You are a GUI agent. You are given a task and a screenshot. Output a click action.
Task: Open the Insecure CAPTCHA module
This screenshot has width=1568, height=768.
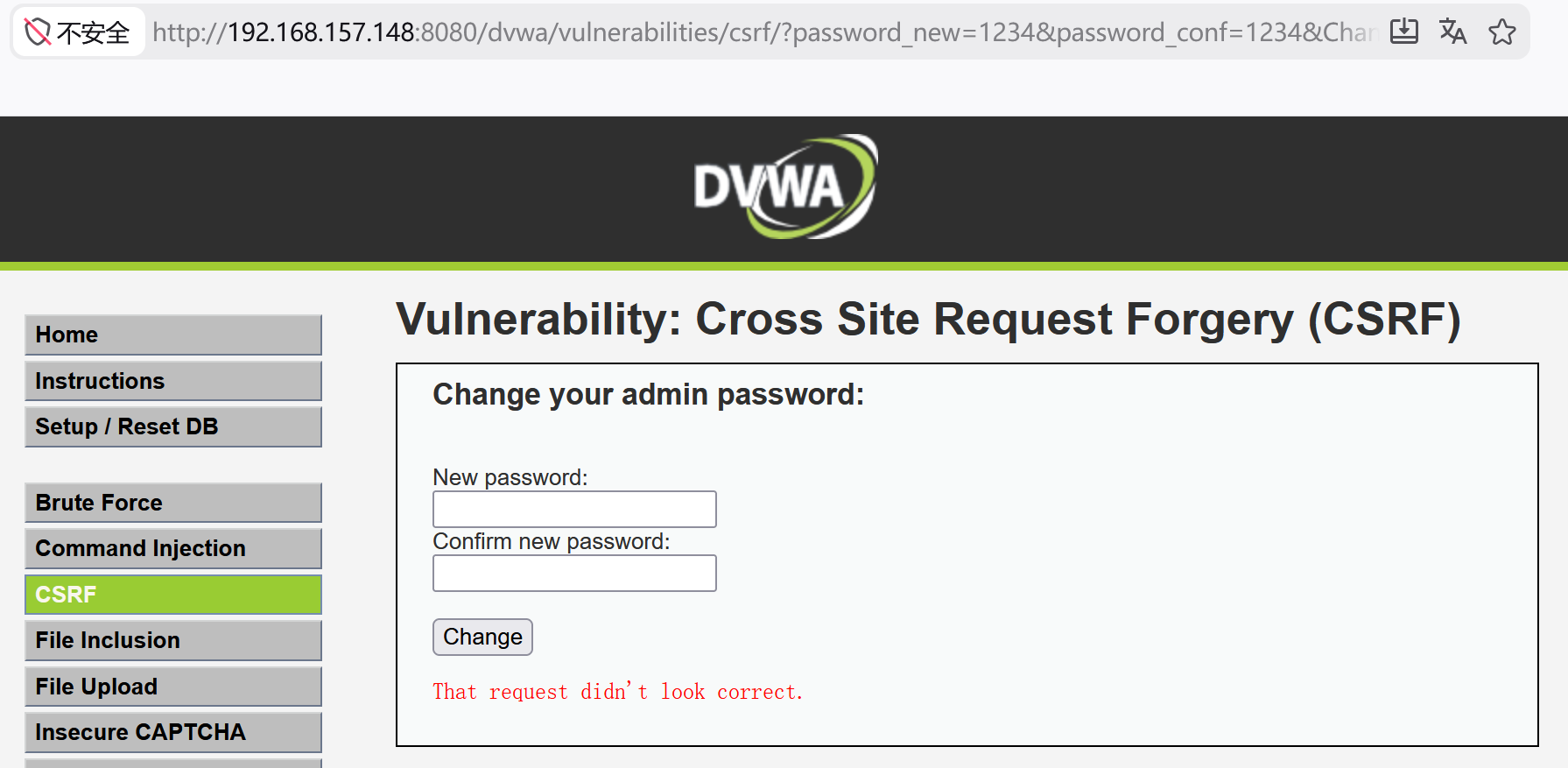pos(173,732)
